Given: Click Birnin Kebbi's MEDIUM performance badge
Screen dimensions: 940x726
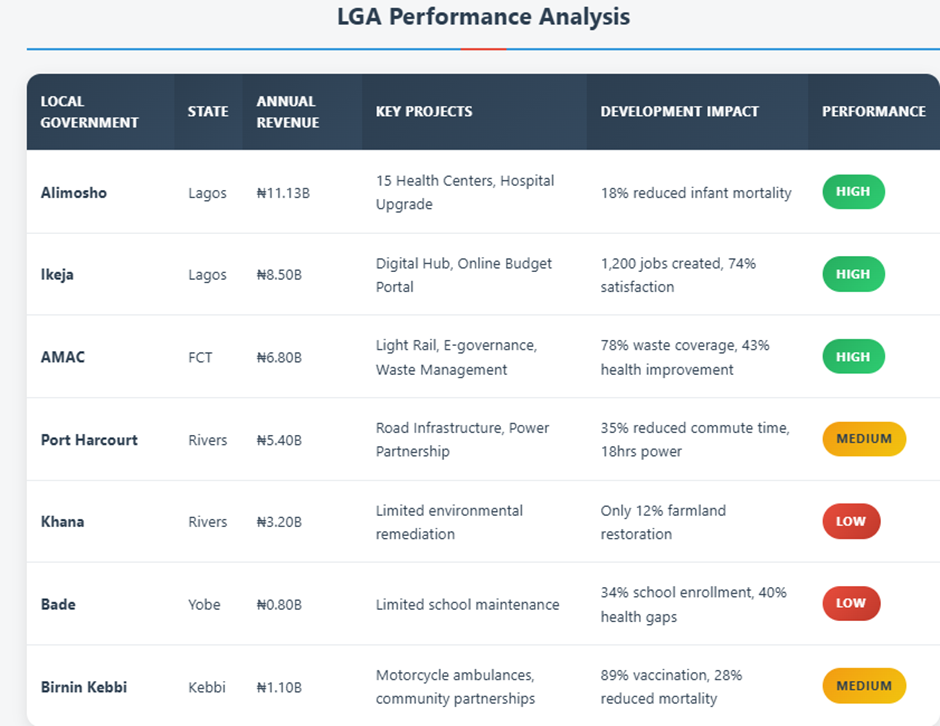Looking at the screenshot, I should coord(864,686).
